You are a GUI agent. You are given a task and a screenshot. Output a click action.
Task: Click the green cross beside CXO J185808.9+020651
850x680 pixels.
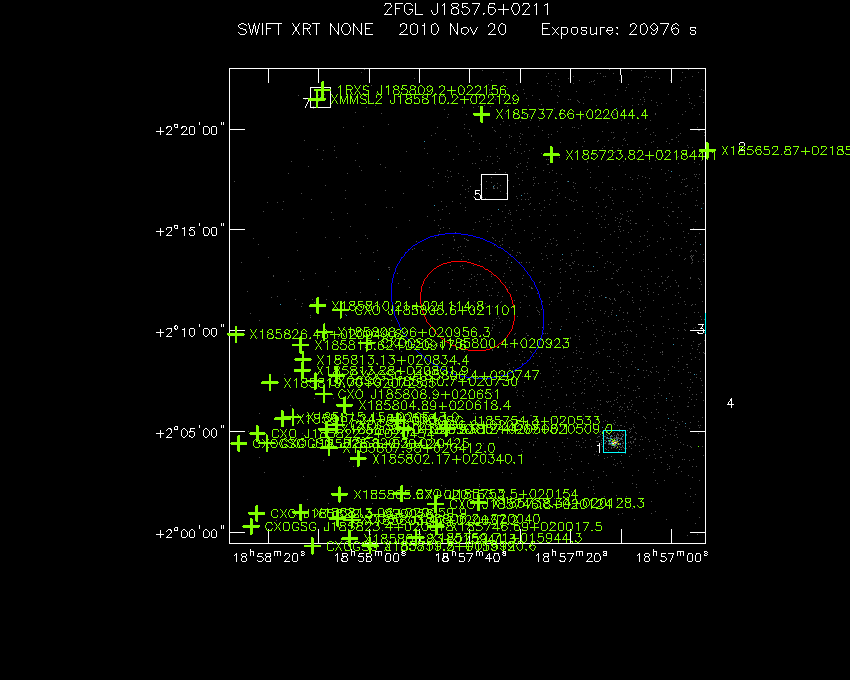click(x=324, y=394)
